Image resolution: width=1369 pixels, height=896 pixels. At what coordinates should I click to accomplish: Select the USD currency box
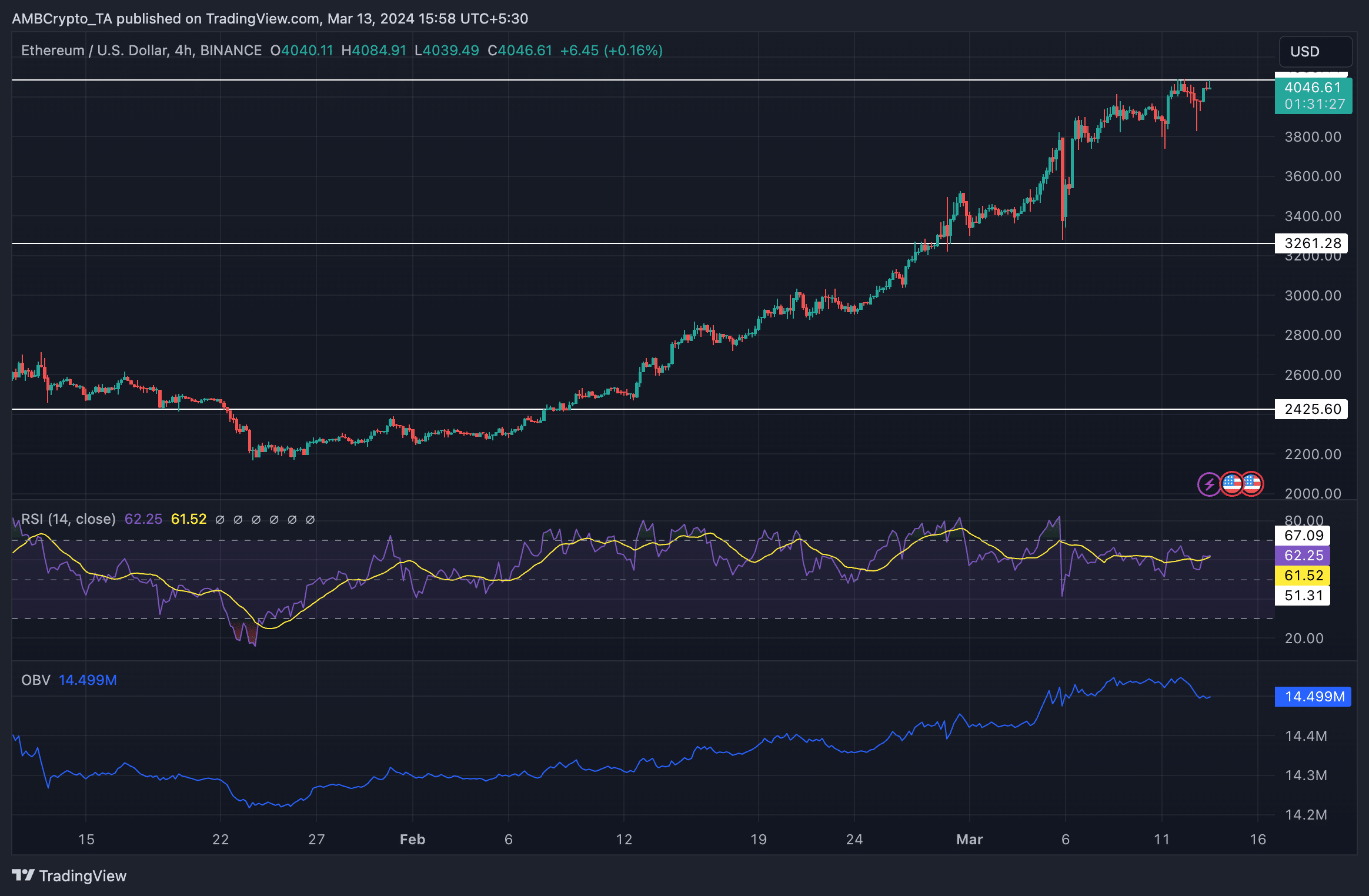tap(1315, 52)
